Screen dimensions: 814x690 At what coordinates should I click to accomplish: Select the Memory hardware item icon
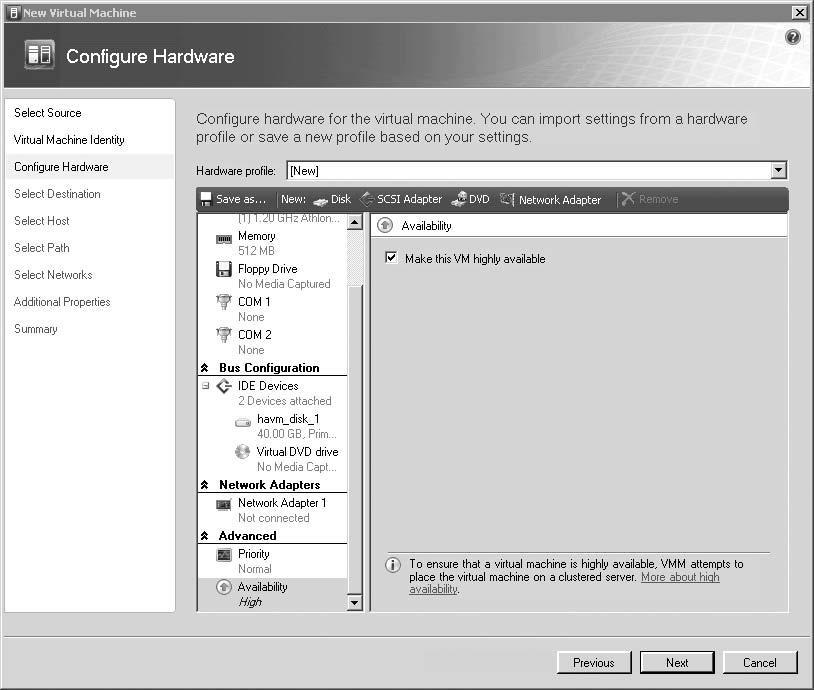224,239
